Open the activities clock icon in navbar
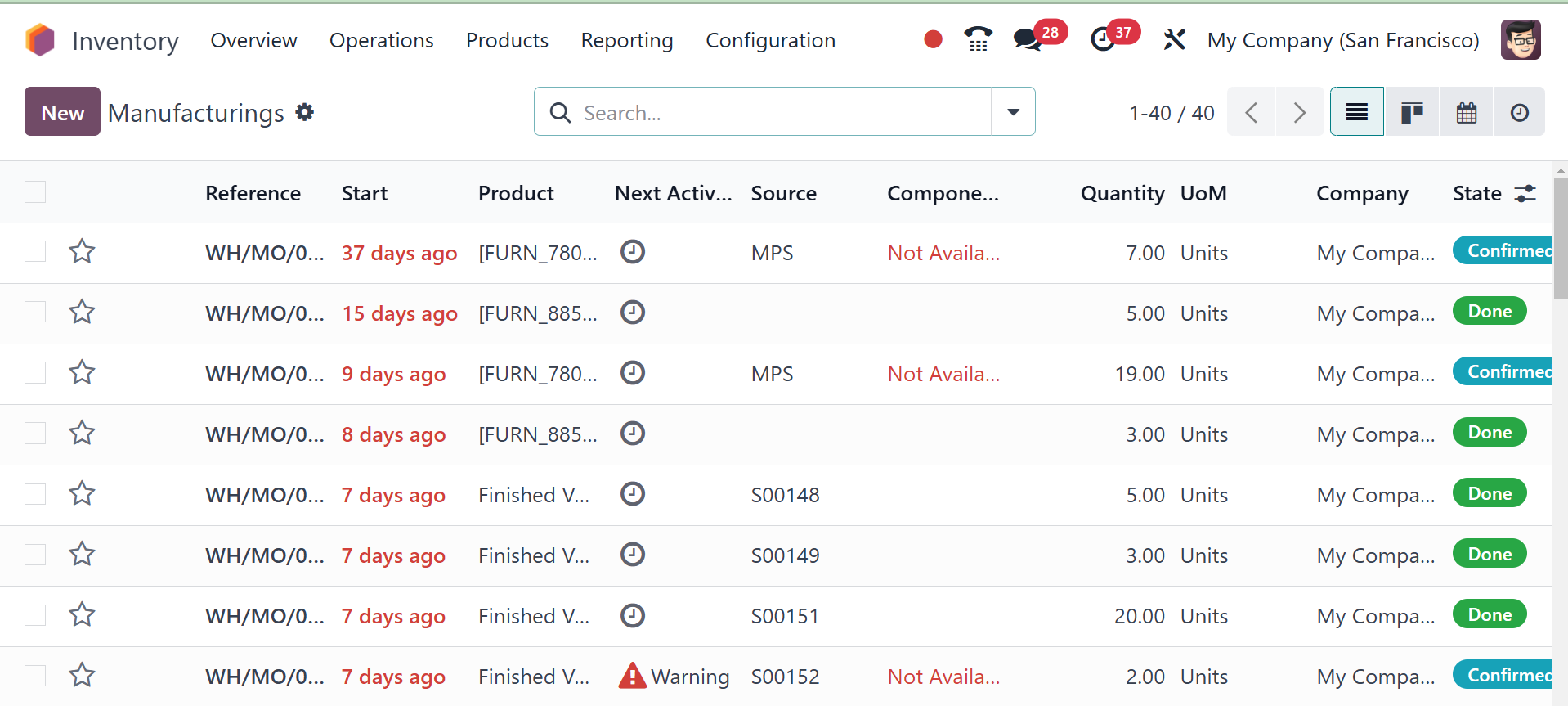1568x706 pixels. (x=1103, y=39)
